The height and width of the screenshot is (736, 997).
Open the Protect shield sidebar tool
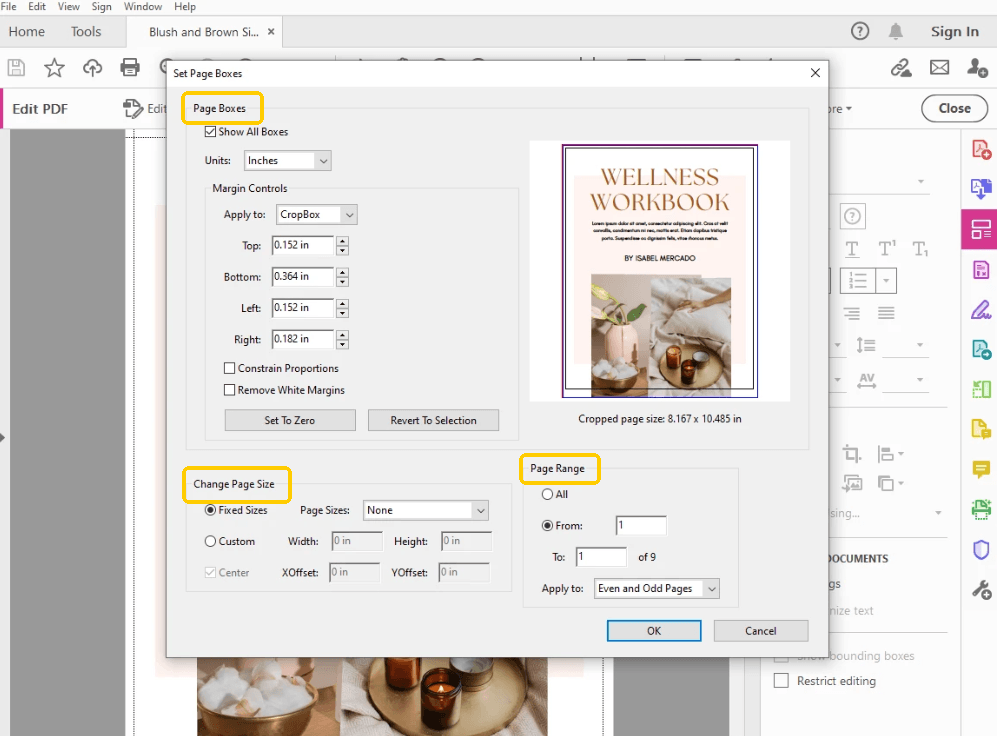pyautogui.click(x=981, y=550)
